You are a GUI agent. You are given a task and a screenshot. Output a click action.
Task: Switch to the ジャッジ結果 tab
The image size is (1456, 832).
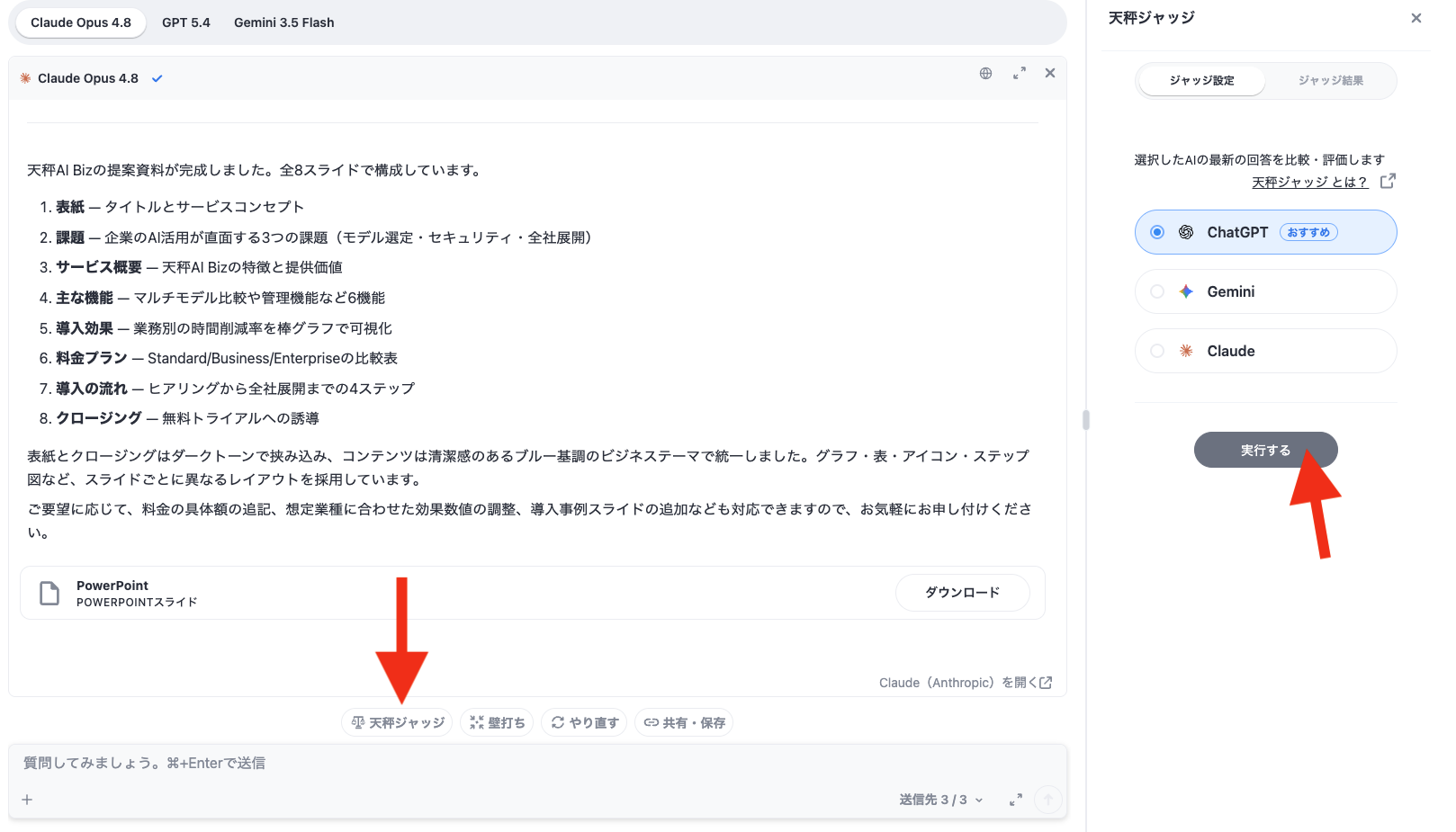1330,81
